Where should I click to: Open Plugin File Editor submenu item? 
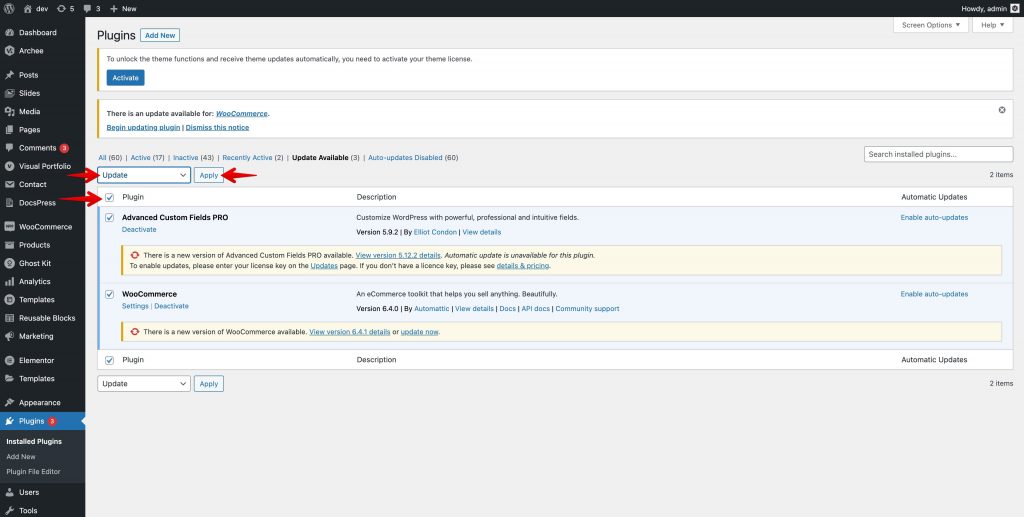[x=33, y=471]
